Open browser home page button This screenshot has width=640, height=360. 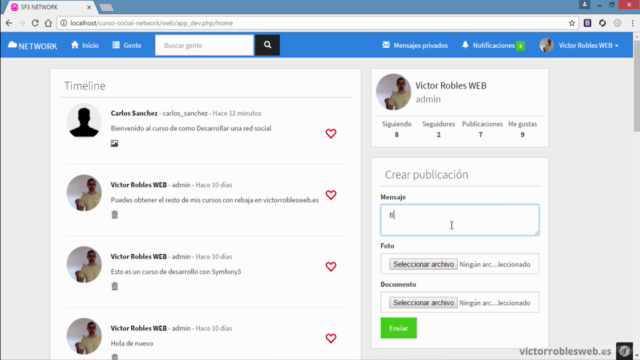pos(48,23)
